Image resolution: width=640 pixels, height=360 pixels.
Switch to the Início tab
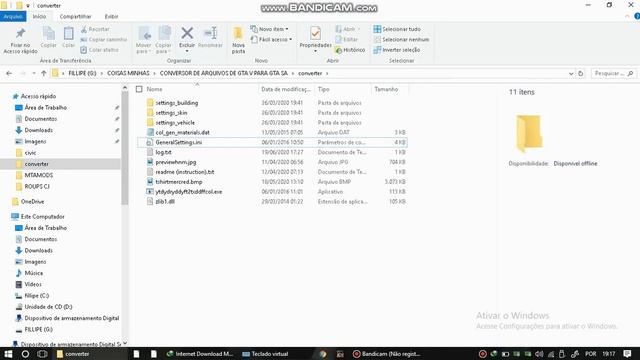[x=39, y=16]
